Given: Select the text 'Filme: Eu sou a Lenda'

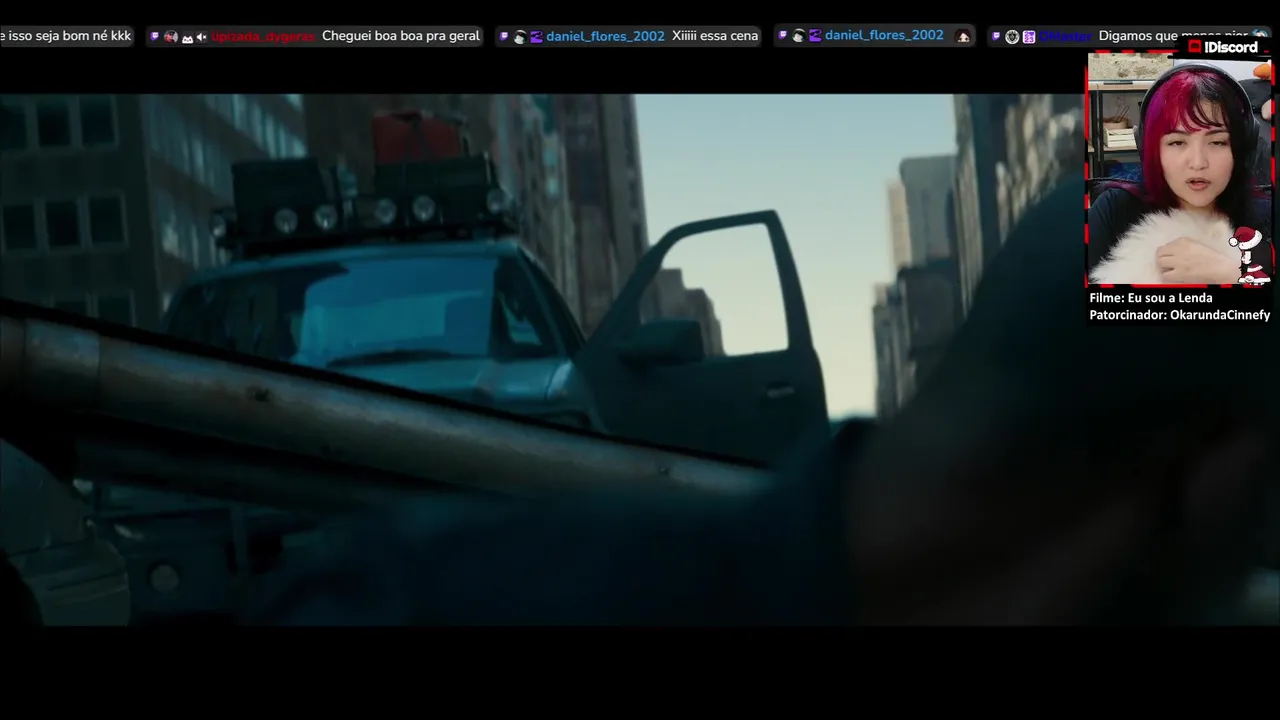Looking at the screenshot, I should click(x=1150, y=298).
